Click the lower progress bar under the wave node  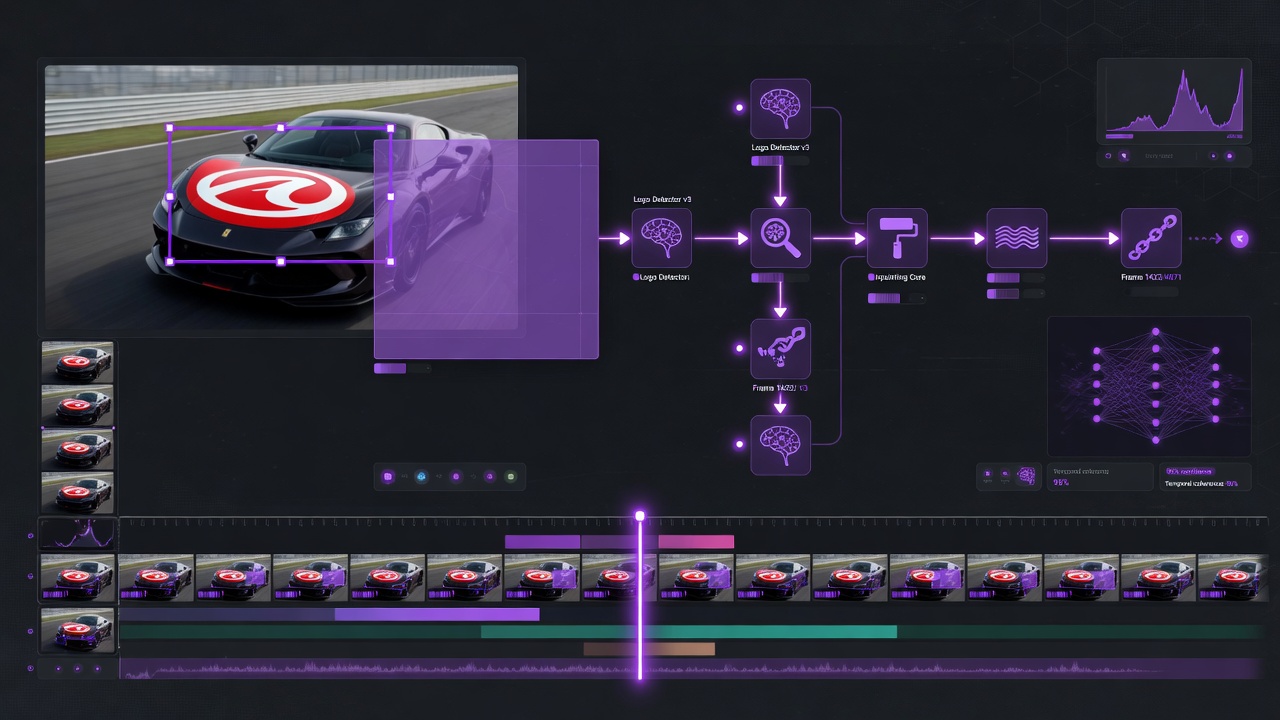tap(1015, 294)
